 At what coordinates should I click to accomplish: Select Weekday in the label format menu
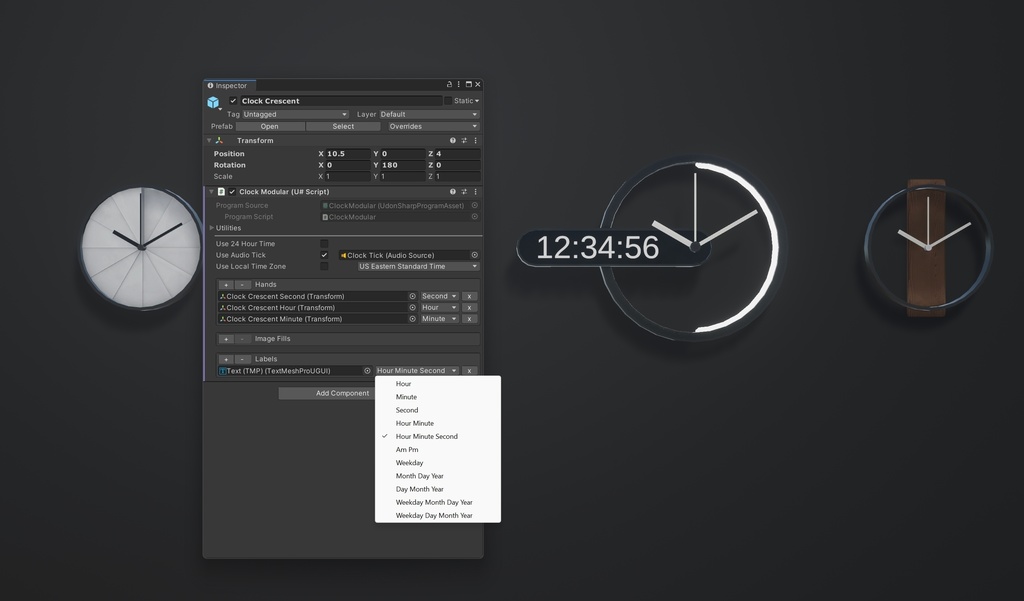410,462
